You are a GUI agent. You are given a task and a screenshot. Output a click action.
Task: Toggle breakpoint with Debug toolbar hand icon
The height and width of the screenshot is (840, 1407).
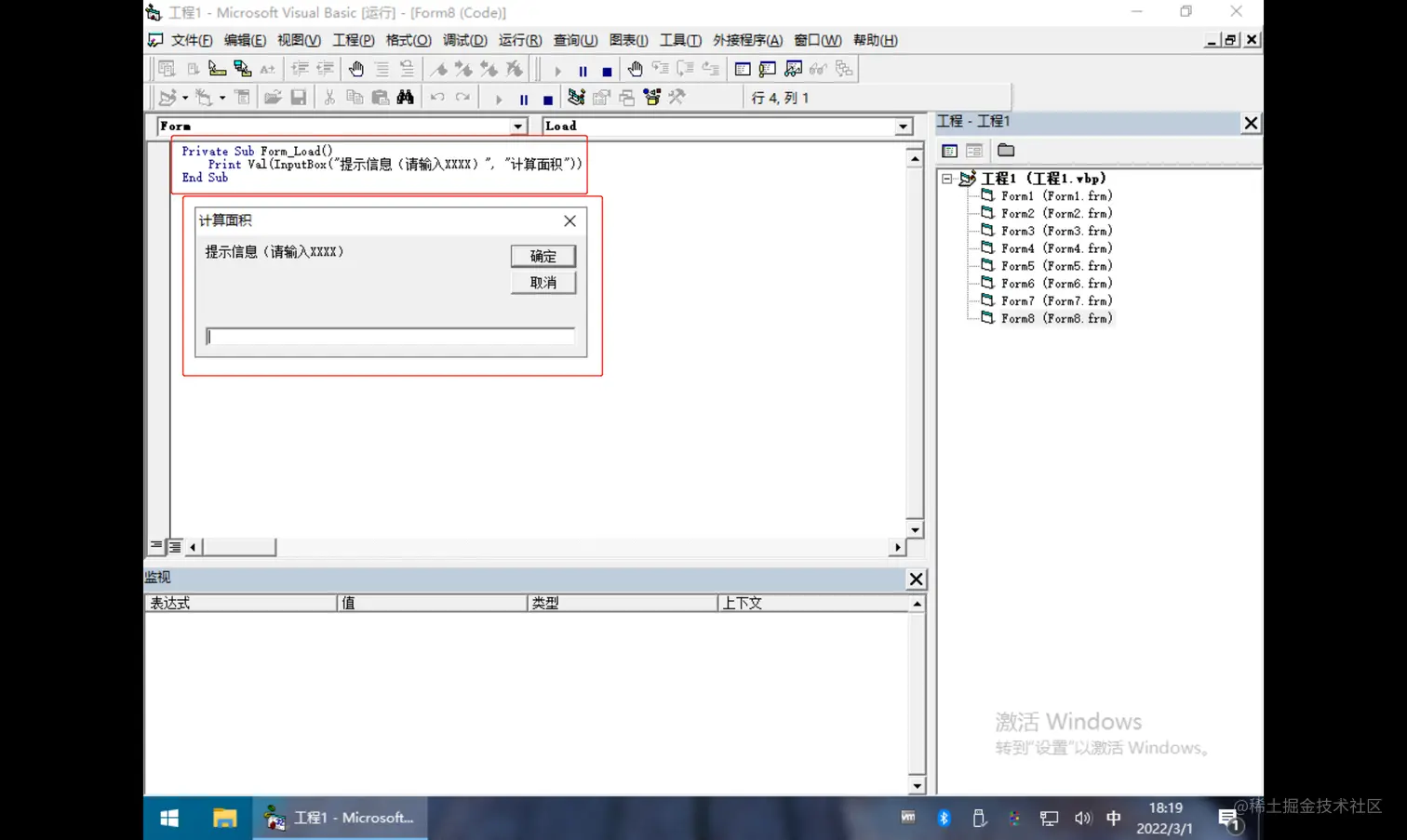click(635, 69)
